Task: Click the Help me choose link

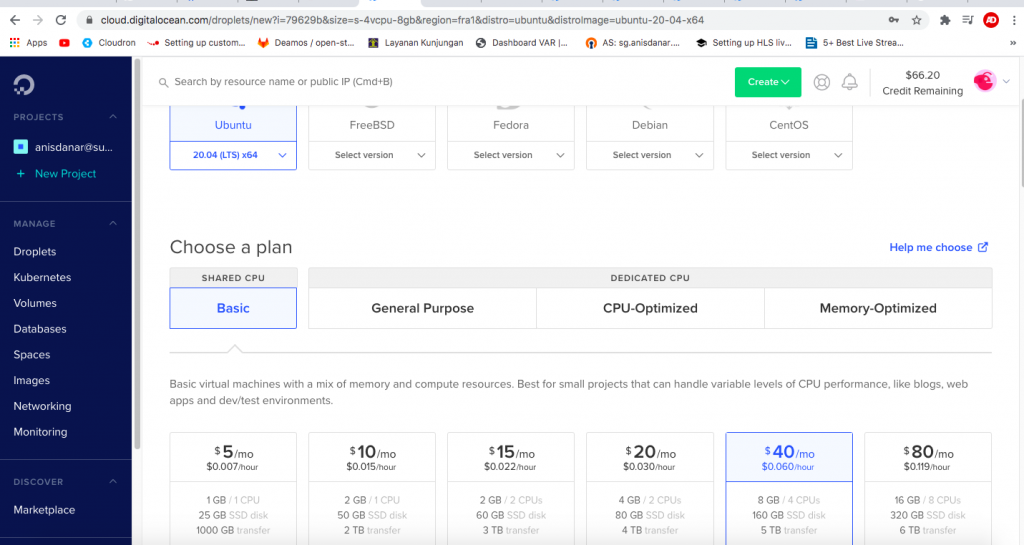Action: click(938, 247)
